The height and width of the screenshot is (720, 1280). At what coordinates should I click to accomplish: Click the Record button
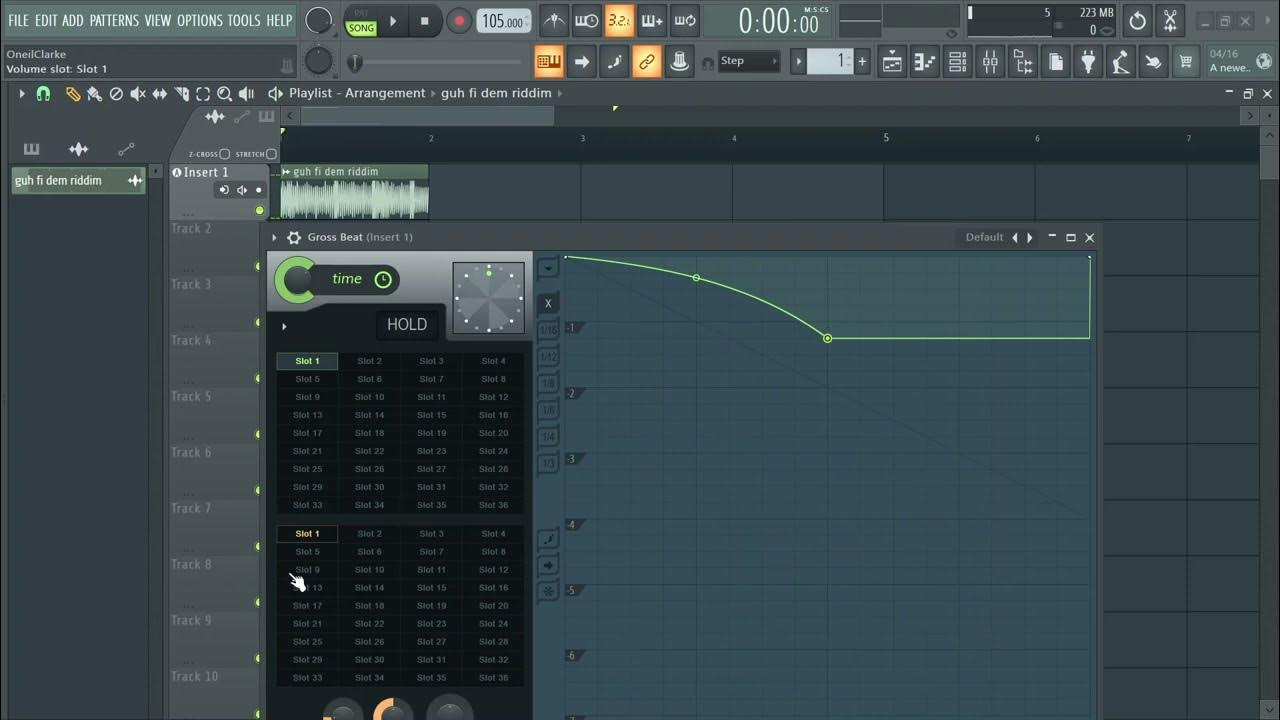[x=459, y=20]
